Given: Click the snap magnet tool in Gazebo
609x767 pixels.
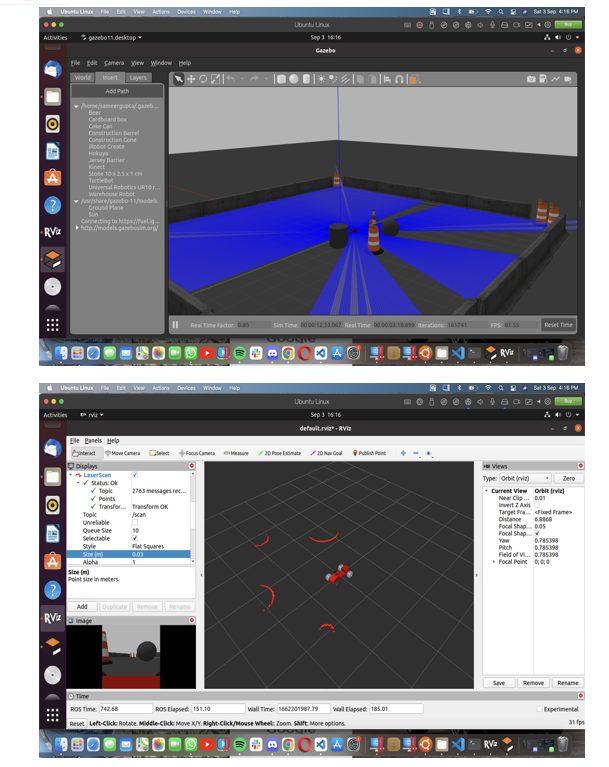Looking at the screenshot, I should 400,79.
